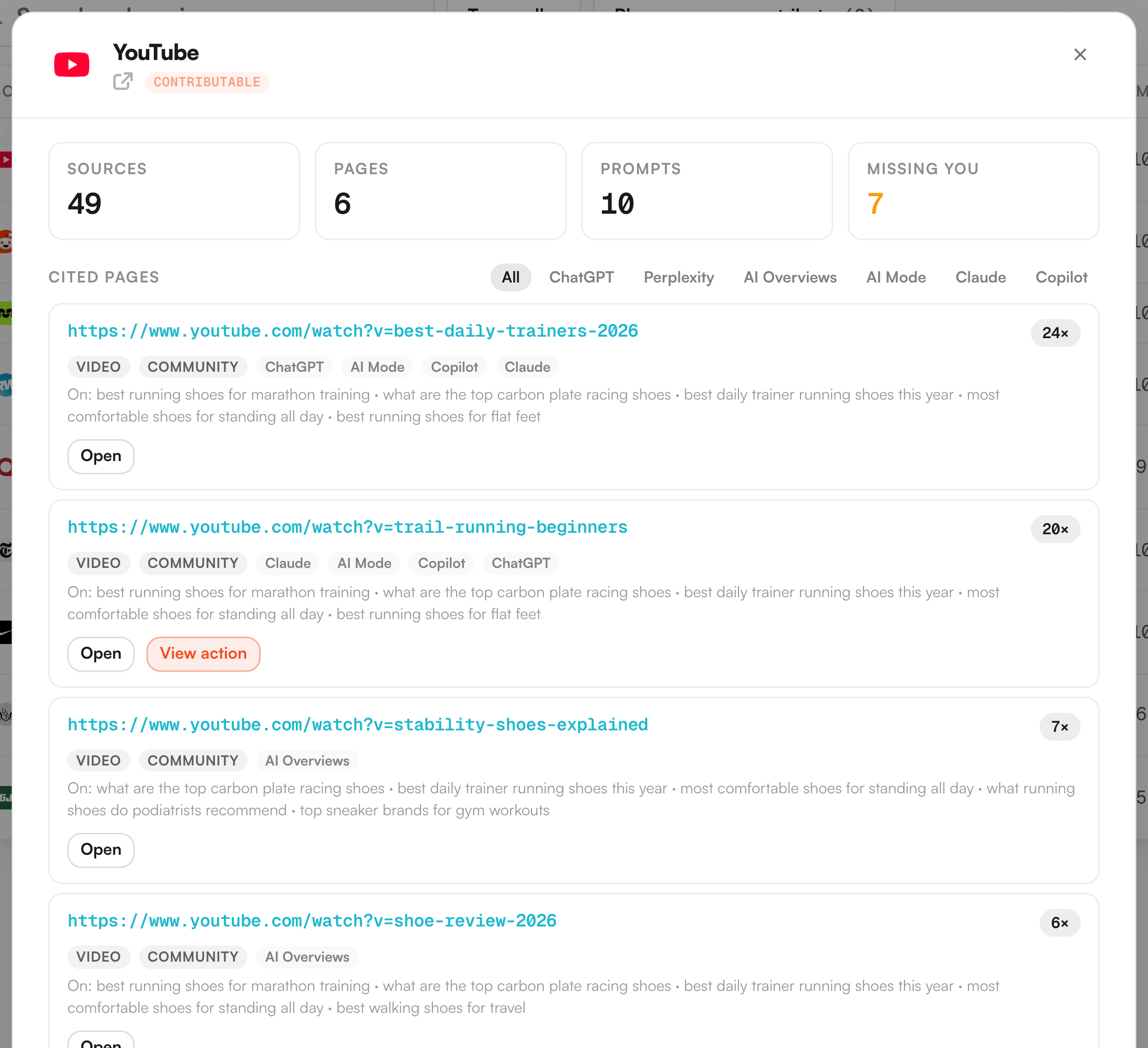Click Copilot tag on best-daily-trainers-2026 card

454,366
